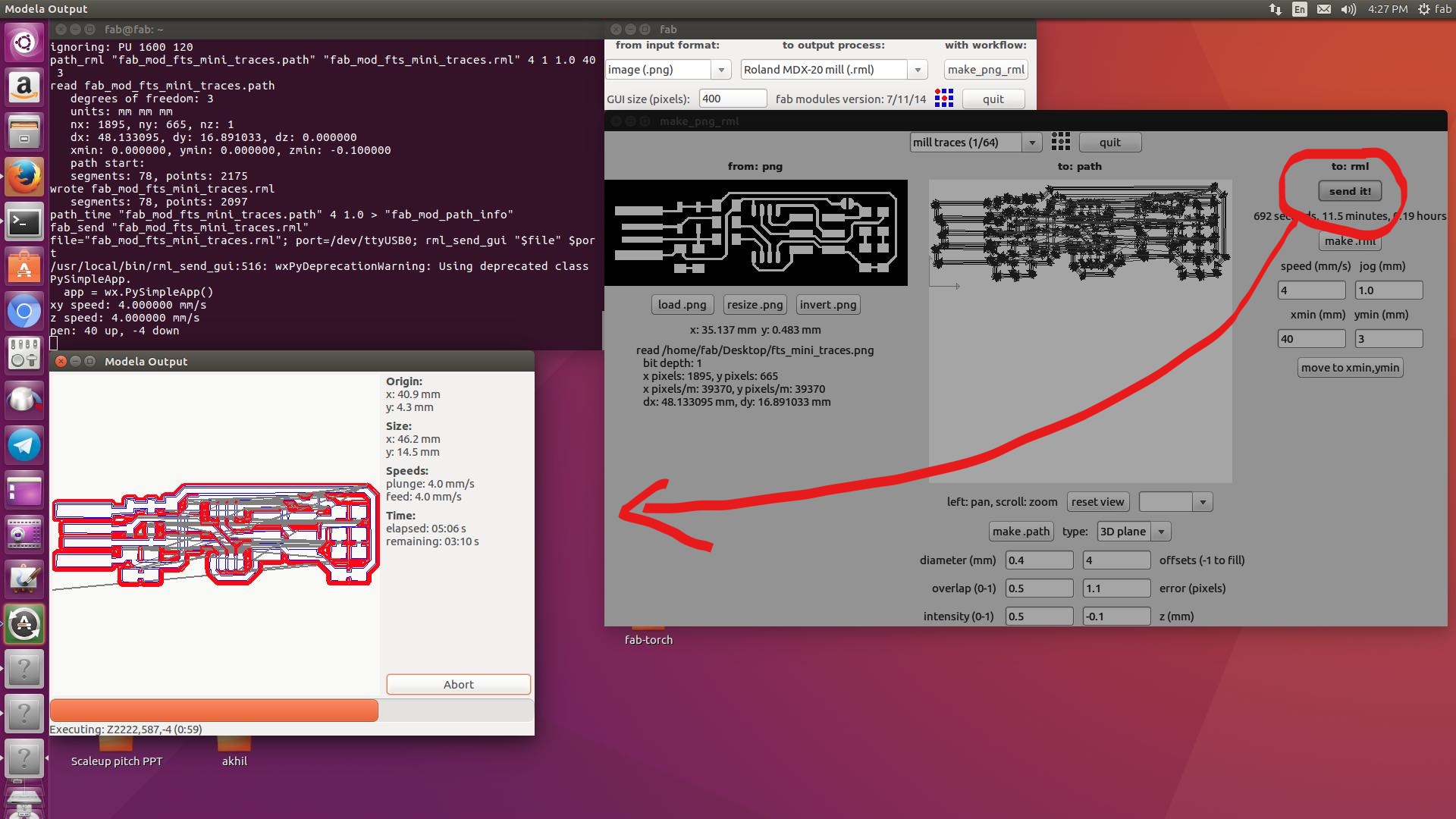Click the orange milling progress bar
Screen dimensions: 1456x819
(x=214, y=711)
